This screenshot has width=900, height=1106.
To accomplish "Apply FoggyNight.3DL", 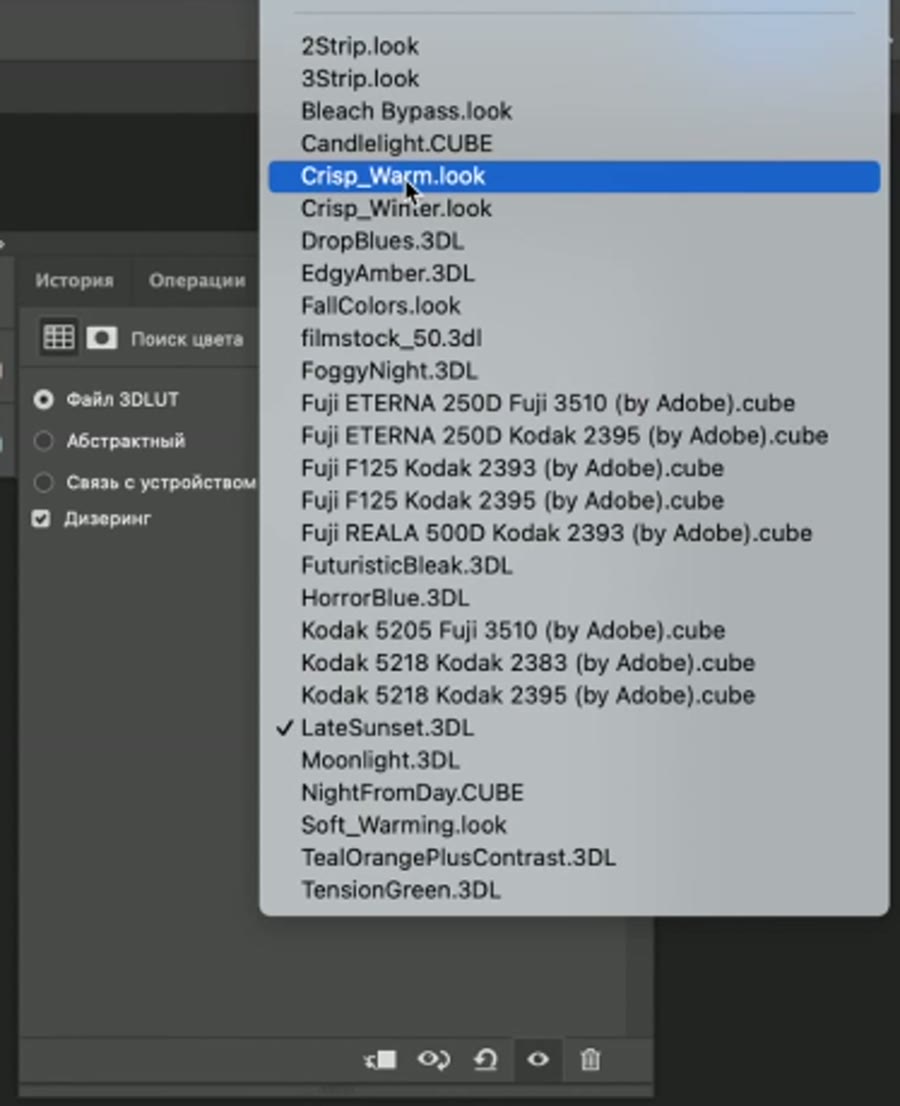I will [574, 371].
